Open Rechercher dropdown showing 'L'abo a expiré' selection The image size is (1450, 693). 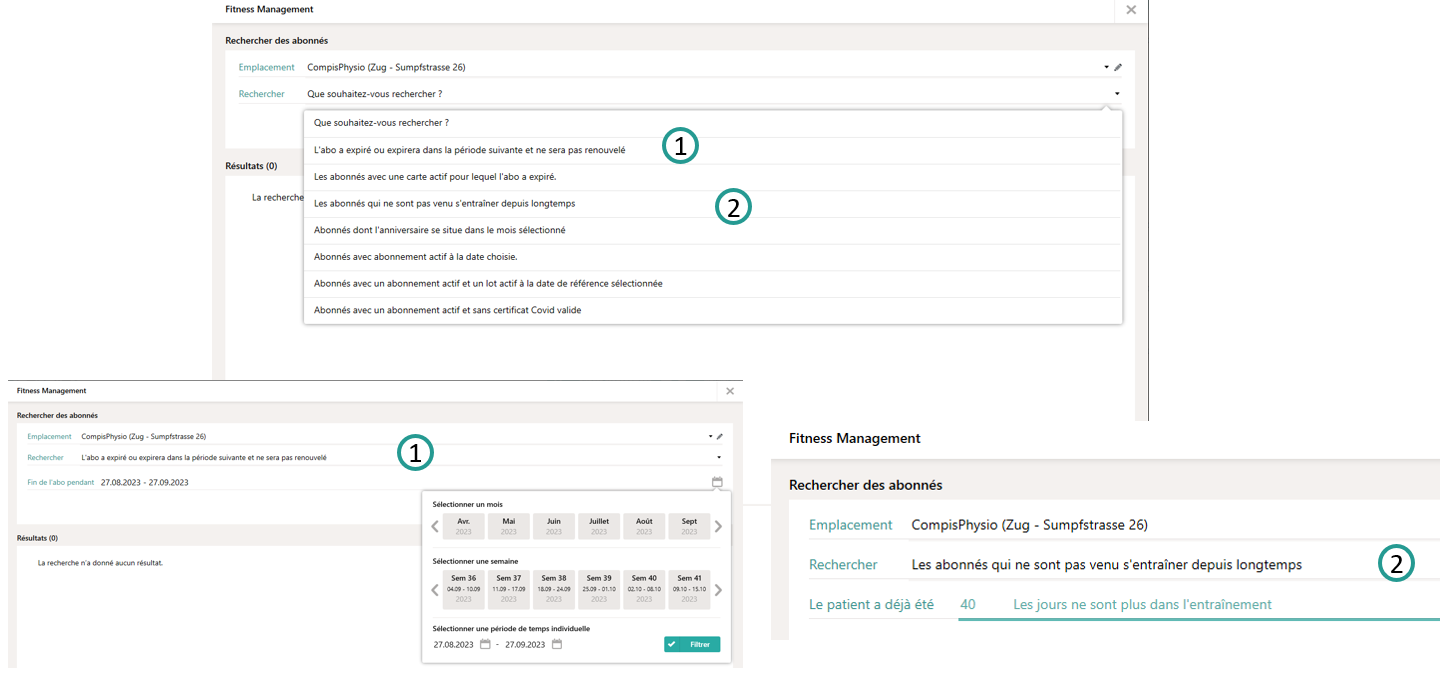tap(718, 458)
